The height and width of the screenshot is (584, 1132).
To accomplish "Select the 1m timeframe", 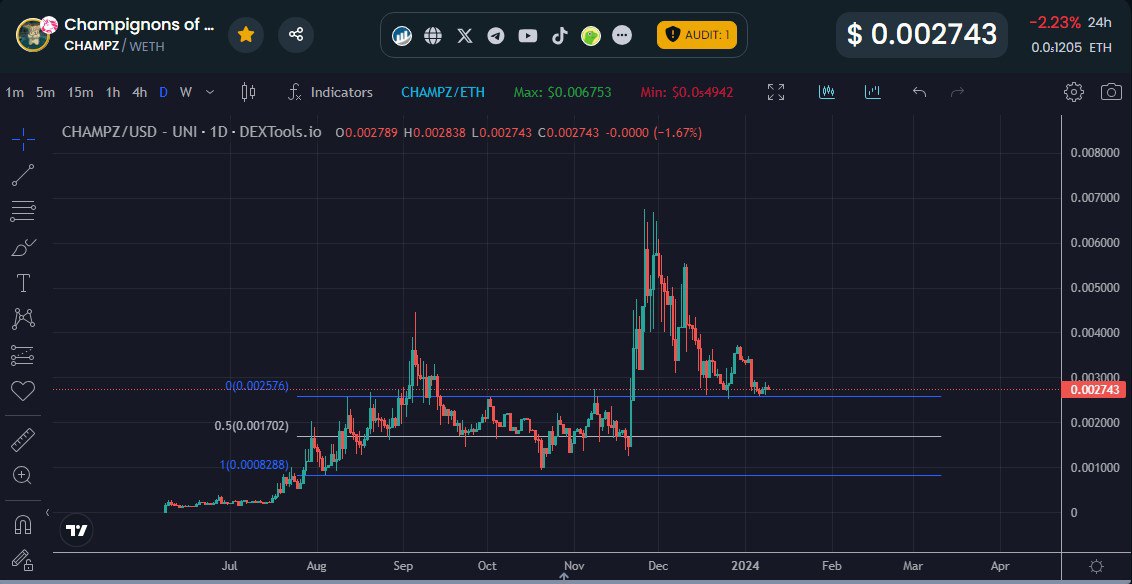I will pyautogui.click(x=14, y=92).
